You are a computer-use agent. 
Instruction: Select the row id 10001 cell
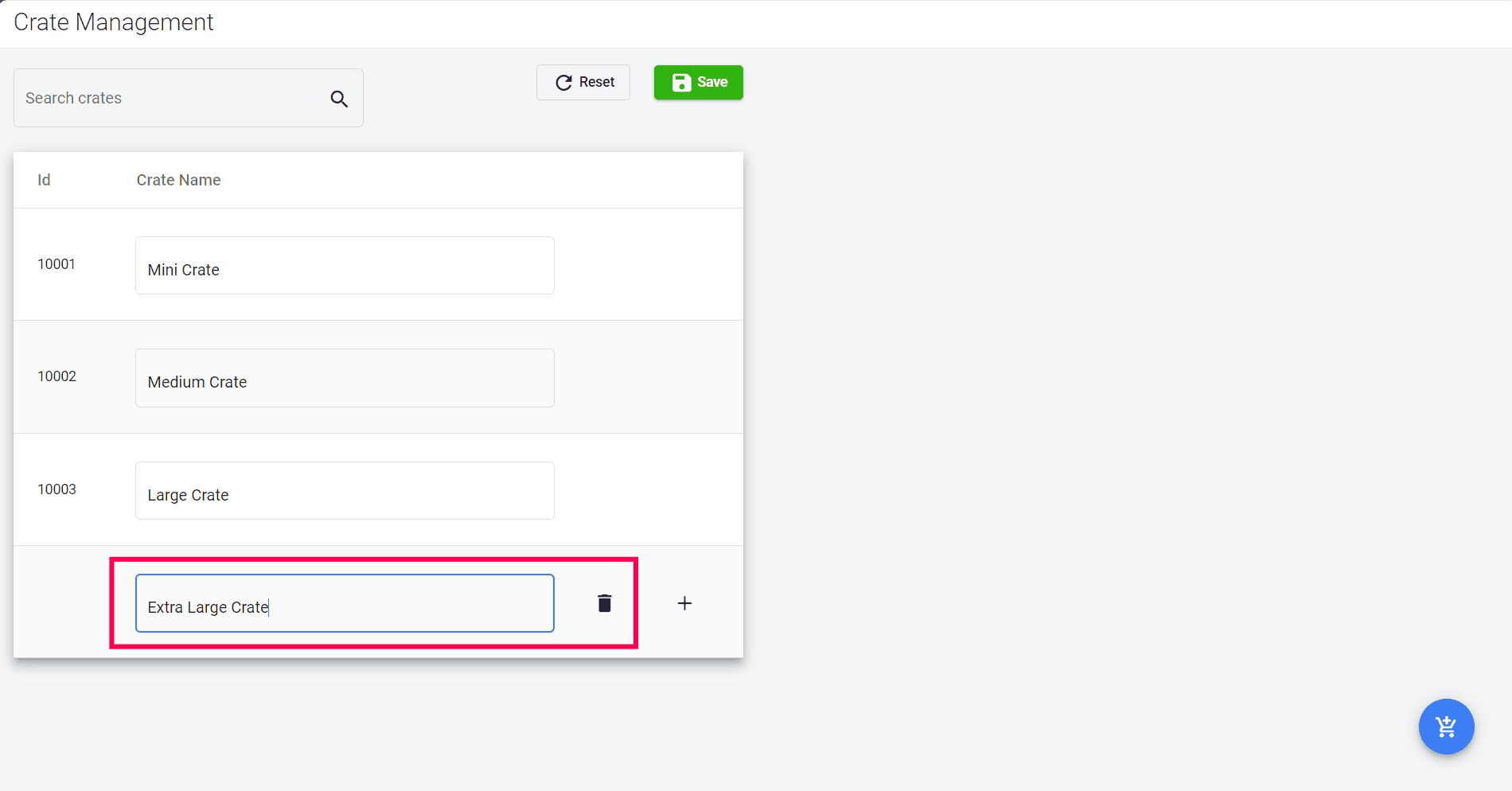coord(57,264)
